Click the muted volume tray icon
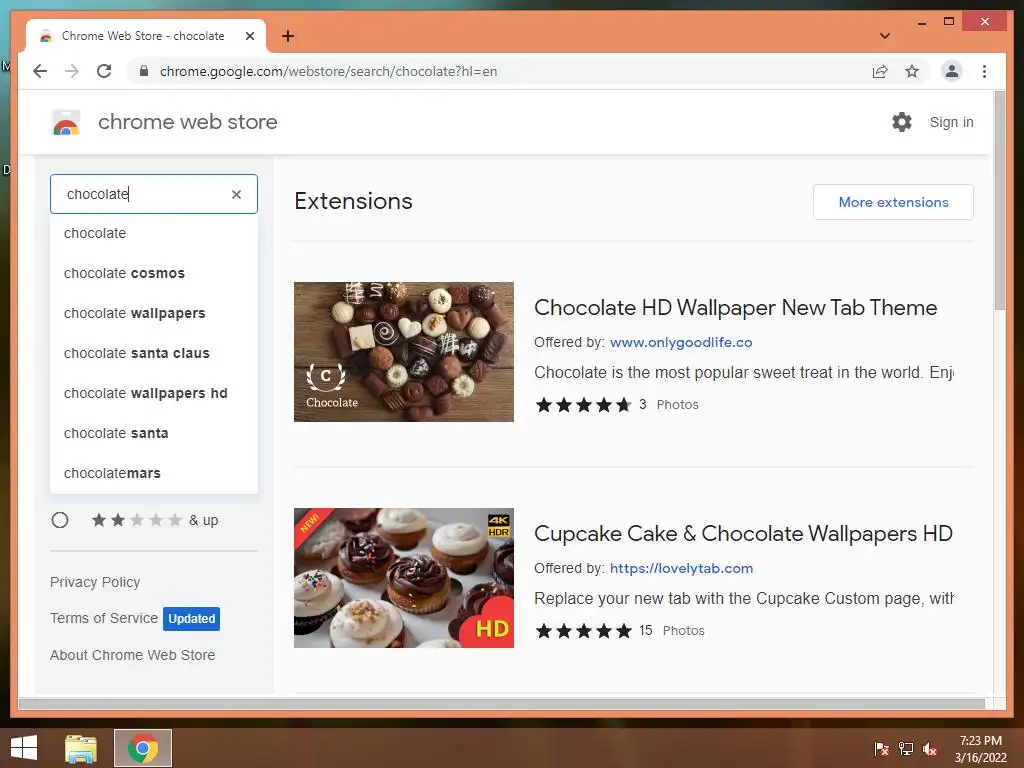 click(930, 748)
